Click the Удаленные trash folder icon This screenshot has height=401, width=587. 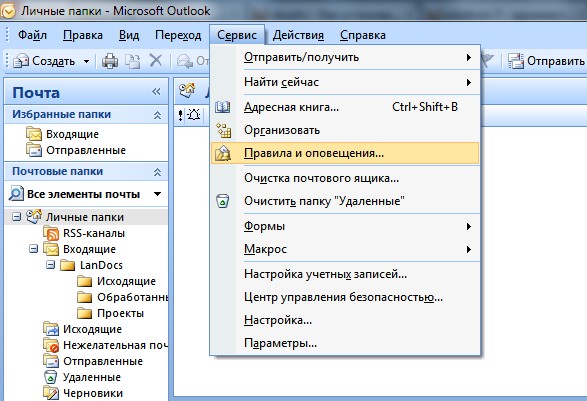(51, 377)
